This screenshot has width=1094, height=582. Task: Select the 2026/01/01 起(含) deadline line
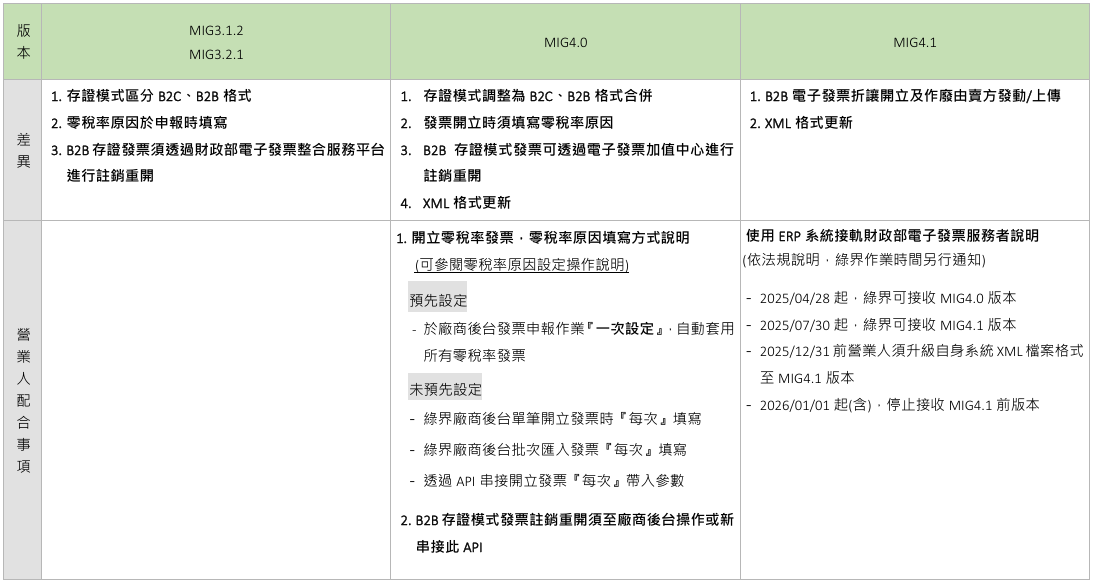[x=899, y=405]
